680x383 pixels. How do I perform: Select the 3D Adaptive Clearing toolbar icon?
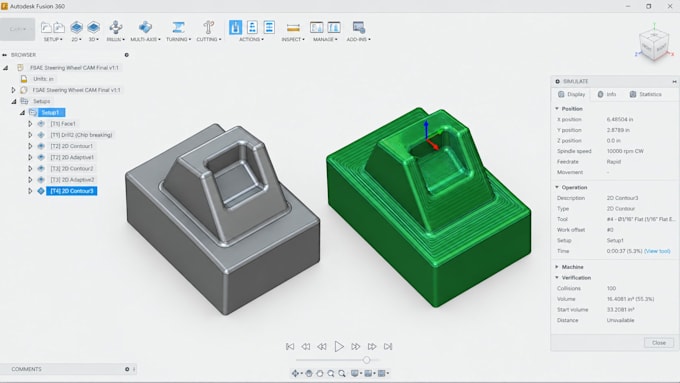point(93,27)
